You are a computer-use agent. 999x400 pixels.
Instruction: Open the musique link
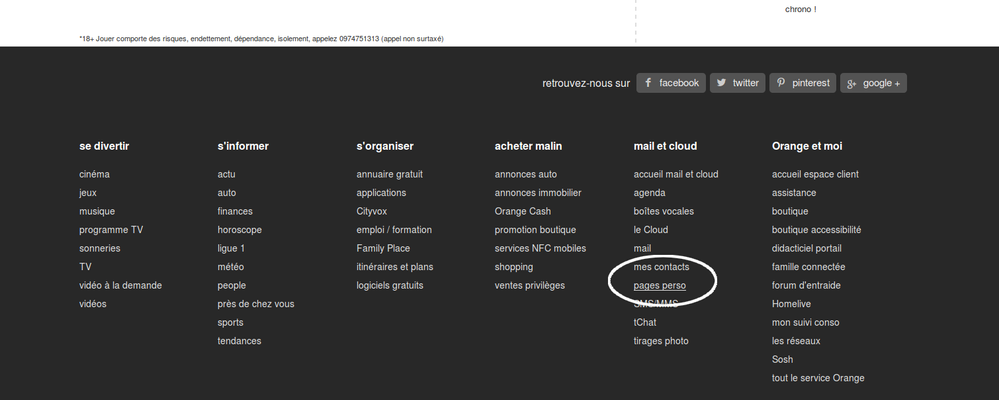click(97, 211)
